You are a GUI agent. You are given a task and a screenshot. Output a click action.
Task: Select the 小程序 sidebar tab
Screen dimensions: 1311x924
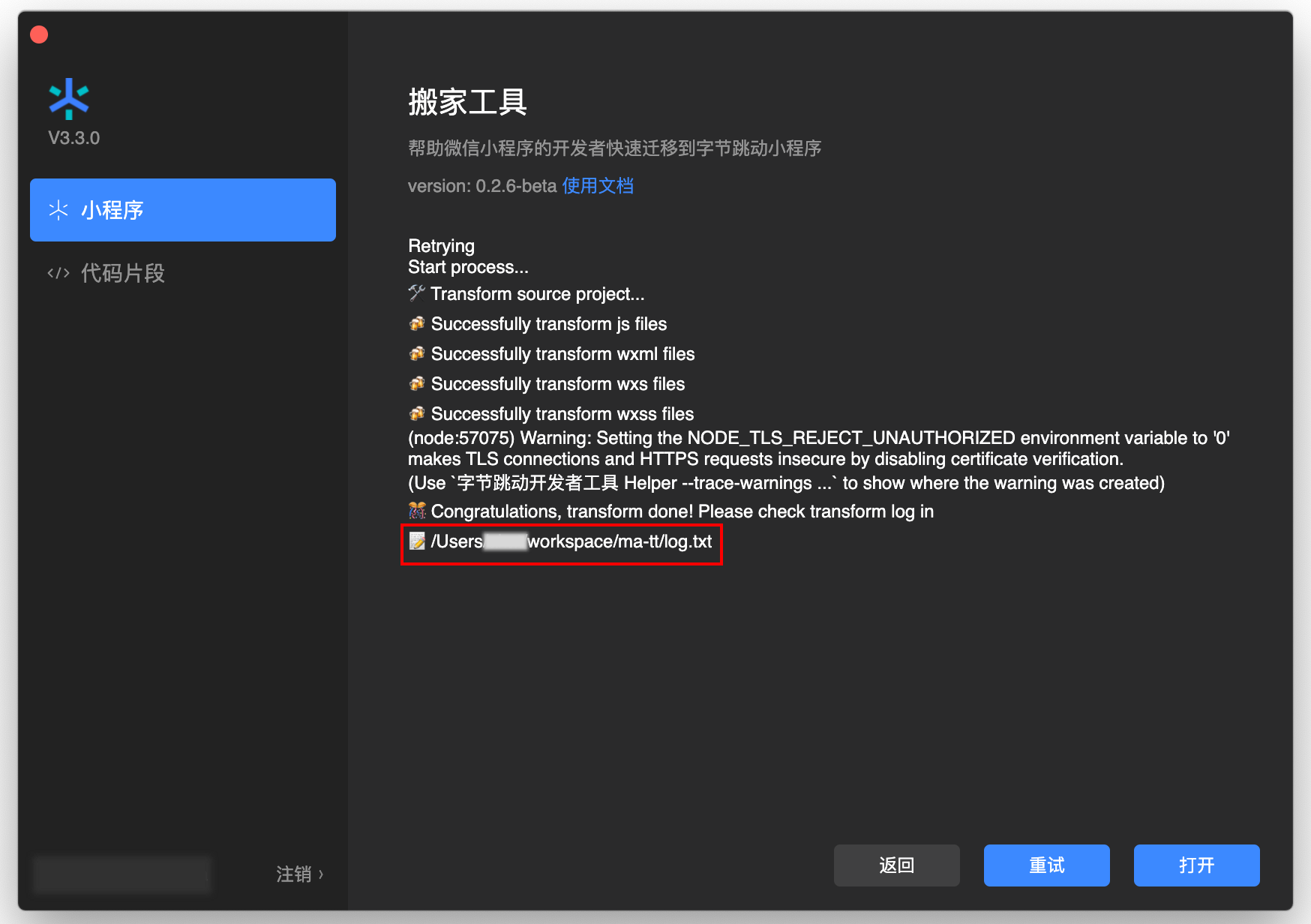[183, 210]
